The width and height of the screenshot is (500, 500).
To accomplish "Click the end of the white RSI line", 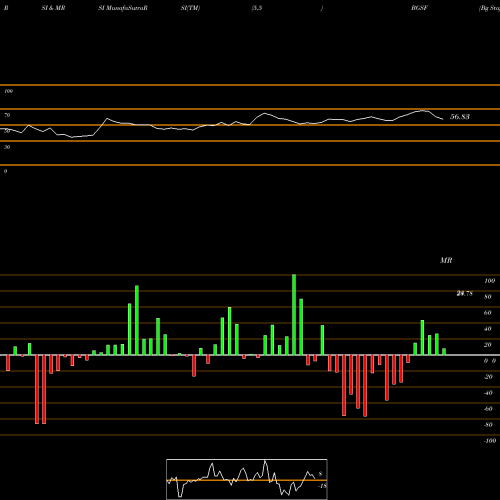I will point(443,119).
